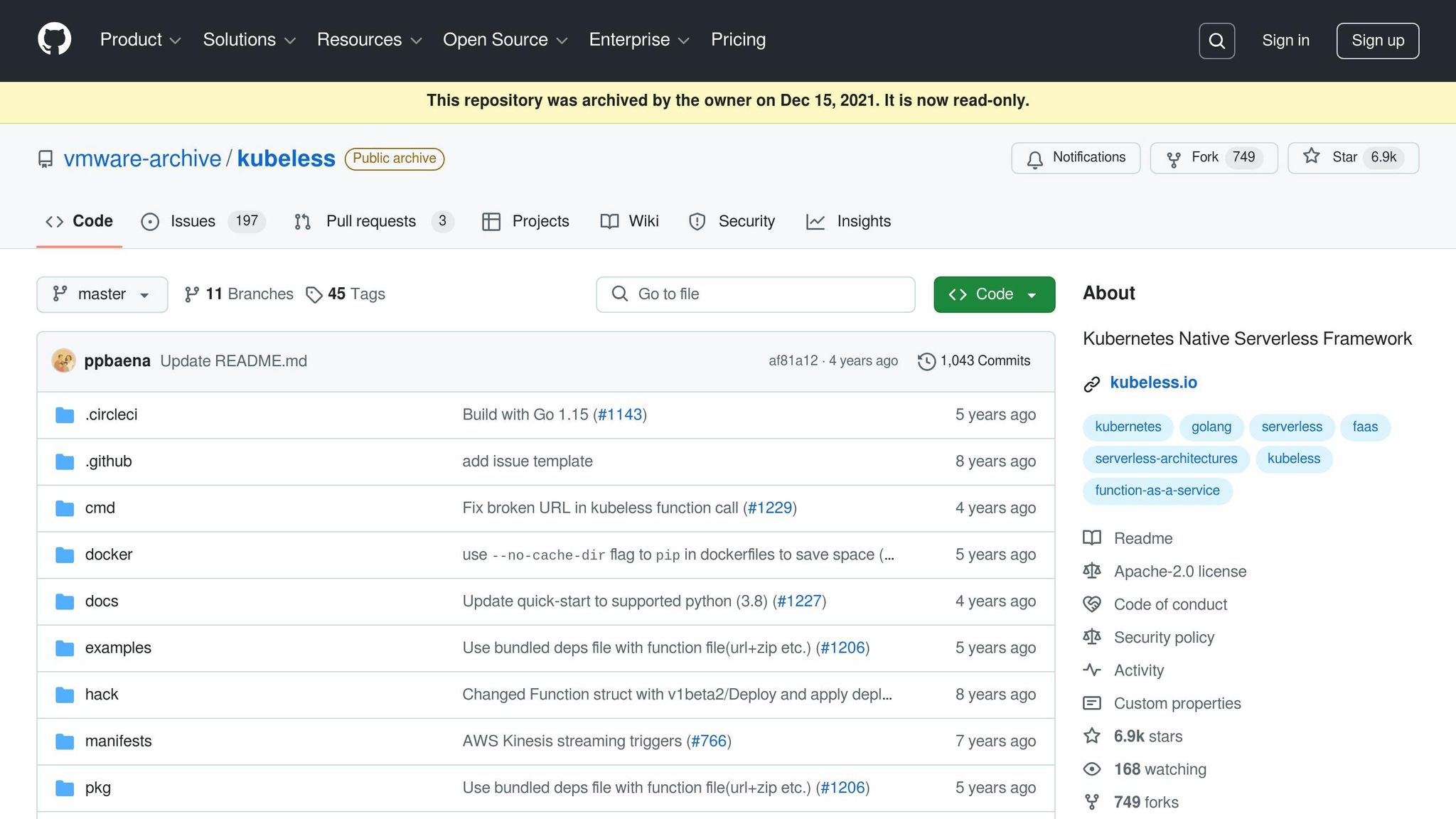Switch to the Insights tab

(848, 221)
